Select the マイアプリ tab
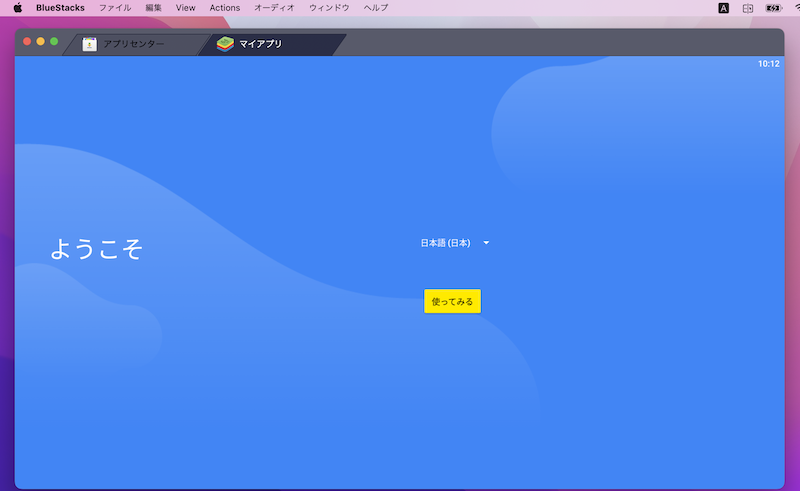Image resolution: width=800 pixels, height=491 pixels. [x=261, y=44]
